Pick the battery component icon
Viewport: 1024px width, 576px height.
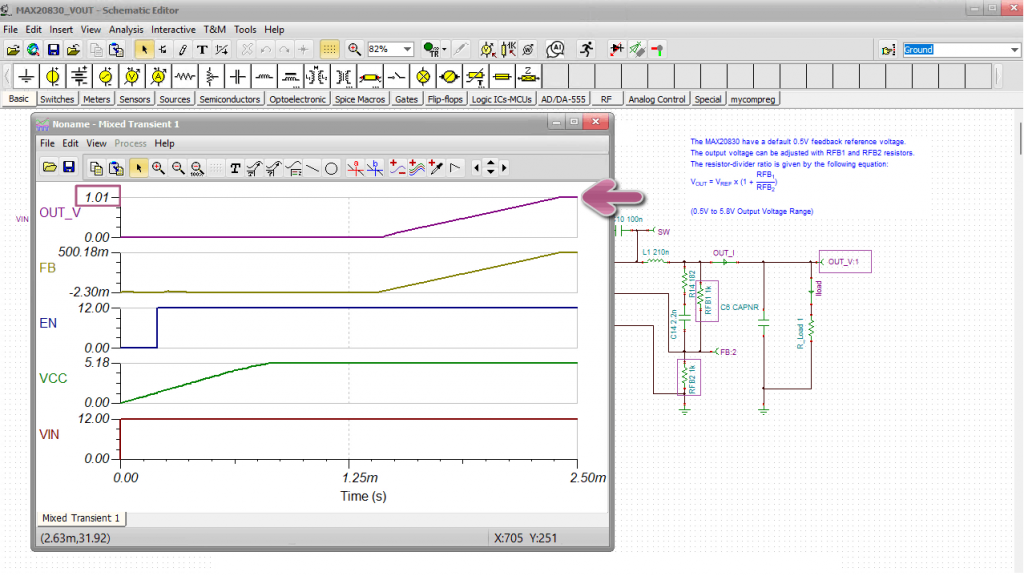click(79, 76)
